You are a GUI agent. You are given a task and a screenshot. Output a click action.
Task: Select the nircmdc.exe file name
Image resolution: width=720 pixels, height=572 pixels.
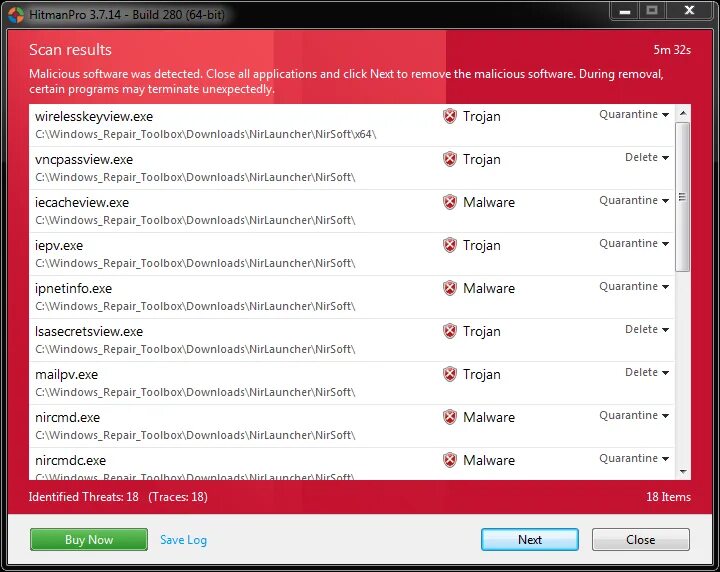(x=70, y=460)
